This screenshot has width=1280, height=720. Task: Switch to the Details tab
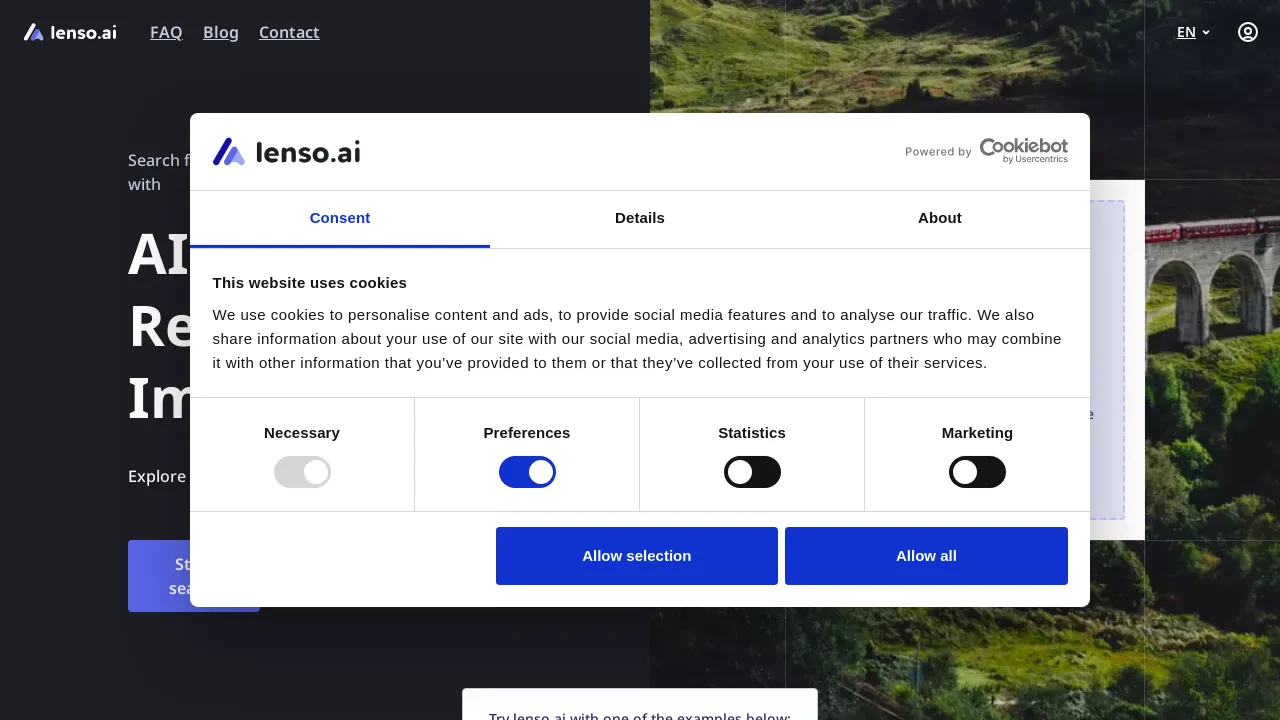pyautogui.click(x=640, y=218)
